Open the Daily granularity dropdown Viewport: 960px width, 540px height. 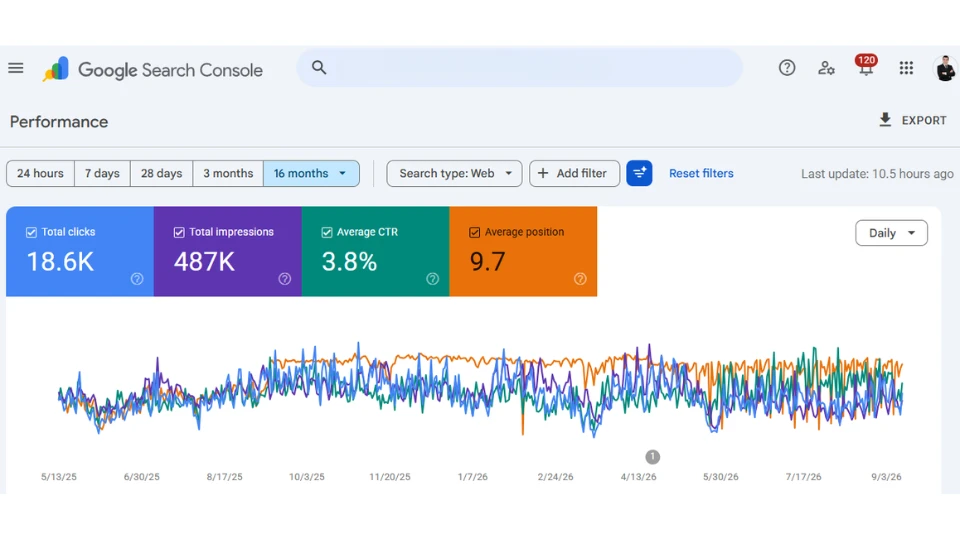891,233
